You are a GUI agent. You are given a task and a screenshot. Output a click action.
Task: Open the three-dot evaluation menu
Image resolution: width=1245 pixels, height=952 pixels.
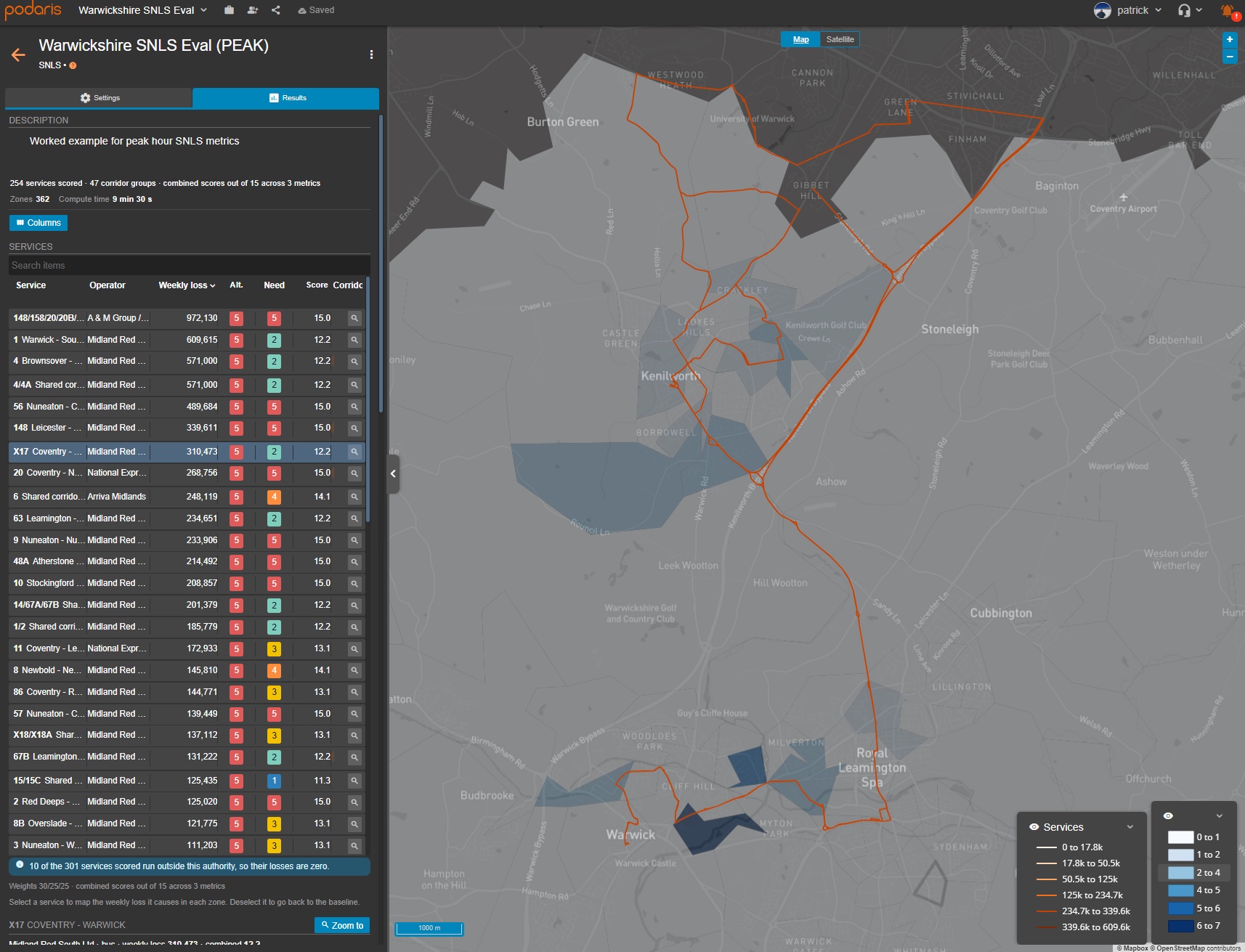coord(371,54)
